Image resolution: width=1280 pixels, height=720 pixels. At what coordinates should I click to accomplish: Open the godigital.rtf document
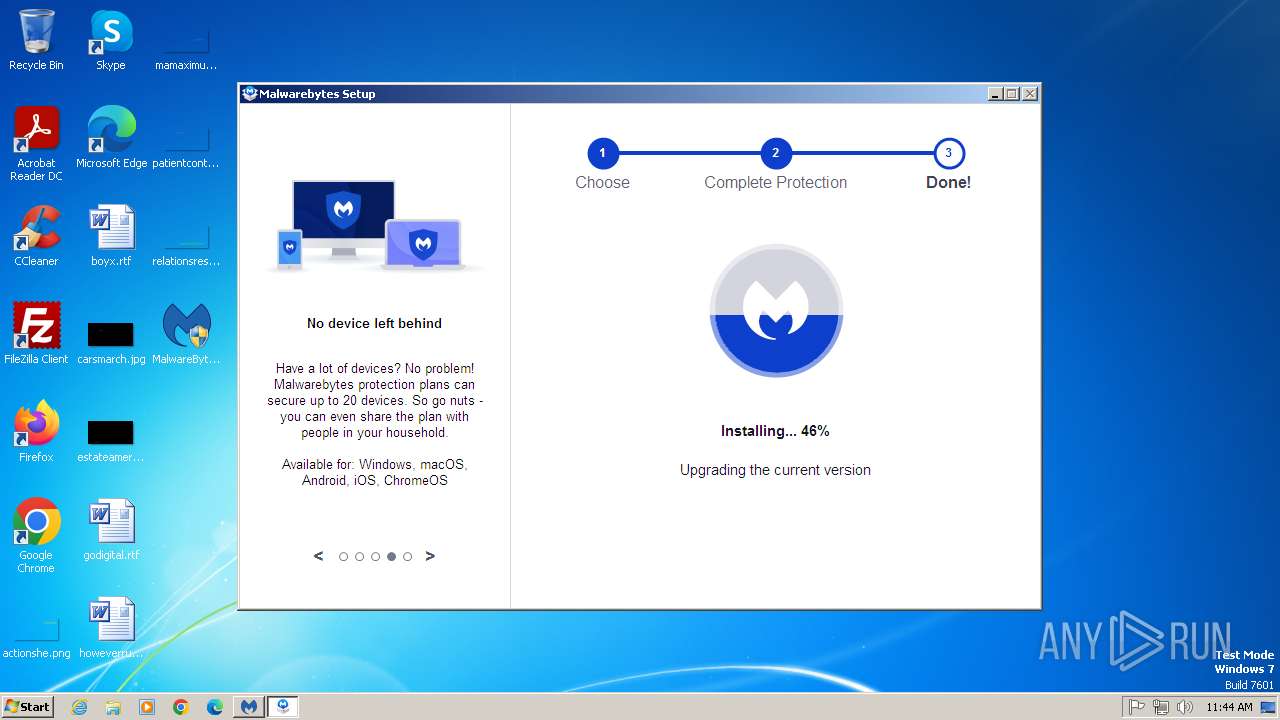click(111, 529)
